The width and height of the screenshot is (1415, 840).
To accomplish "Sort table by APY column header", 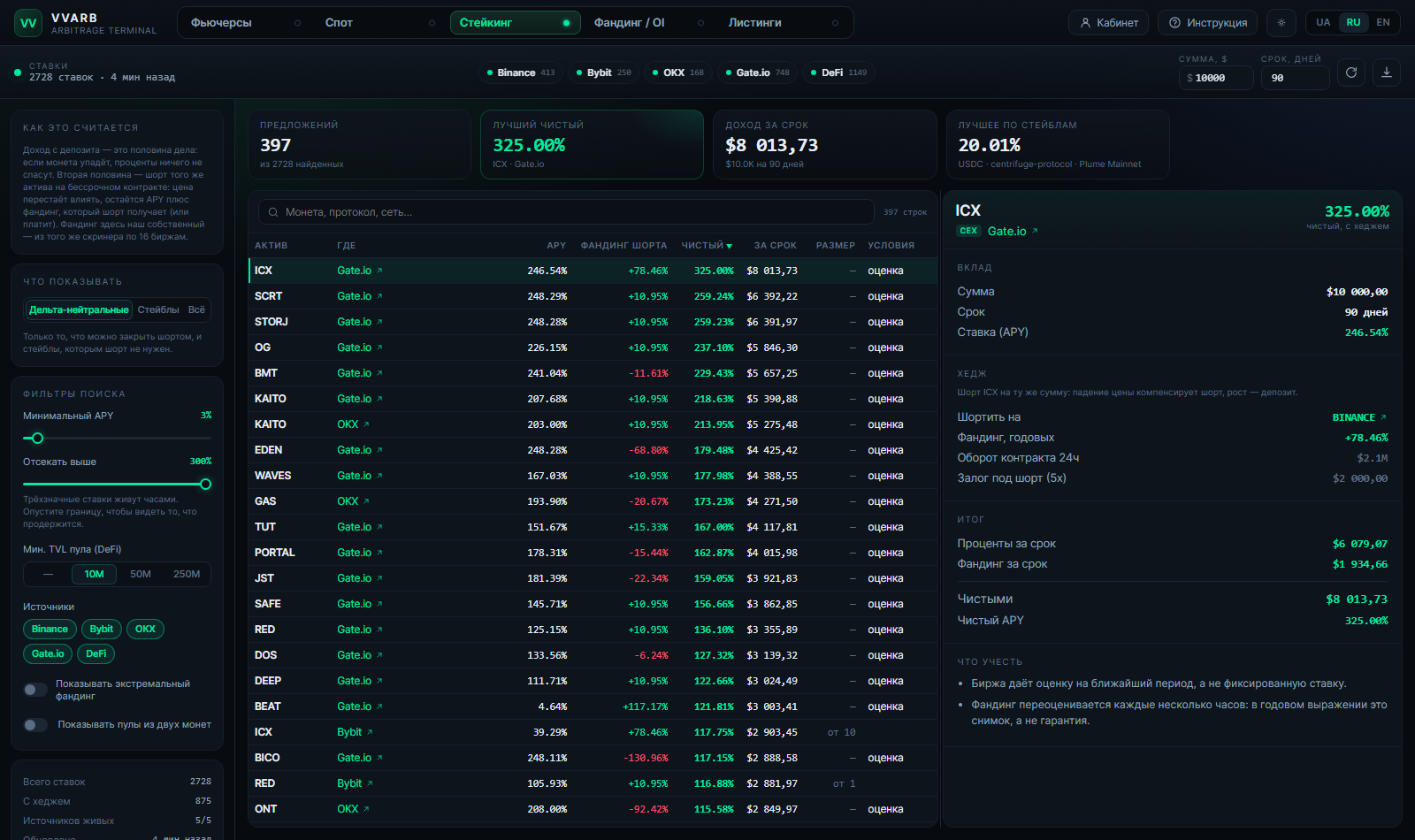I will click(556, 246).
